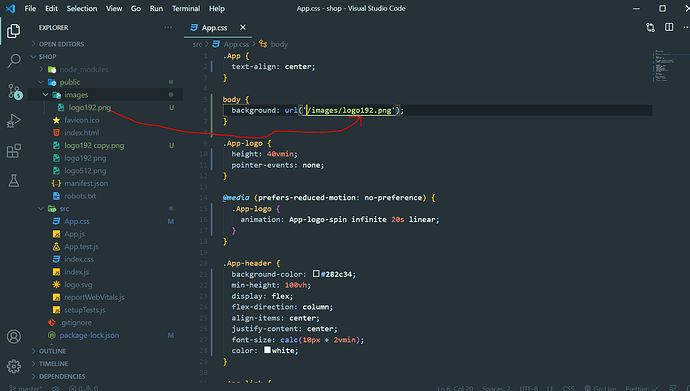Open robots.txt file
690x391 pixels.
click(x=80, y=196)
